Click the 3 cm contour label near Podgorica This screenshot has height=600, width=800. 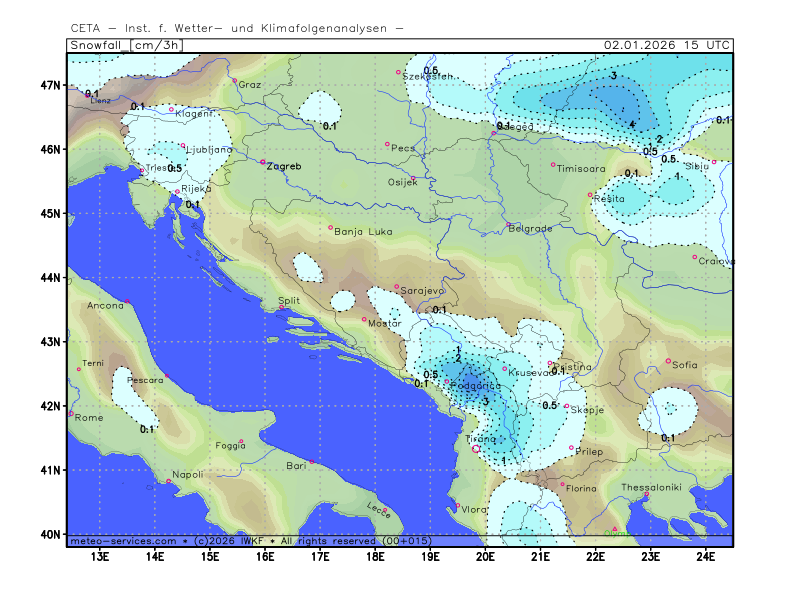(485, 401)
